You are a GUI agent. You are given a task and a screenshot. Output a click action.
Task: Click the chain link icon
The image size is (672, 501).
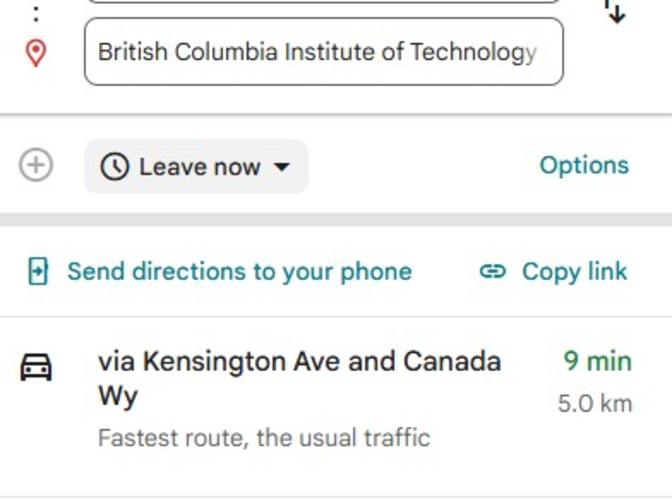pyautogui.click(x=493, y=271)
